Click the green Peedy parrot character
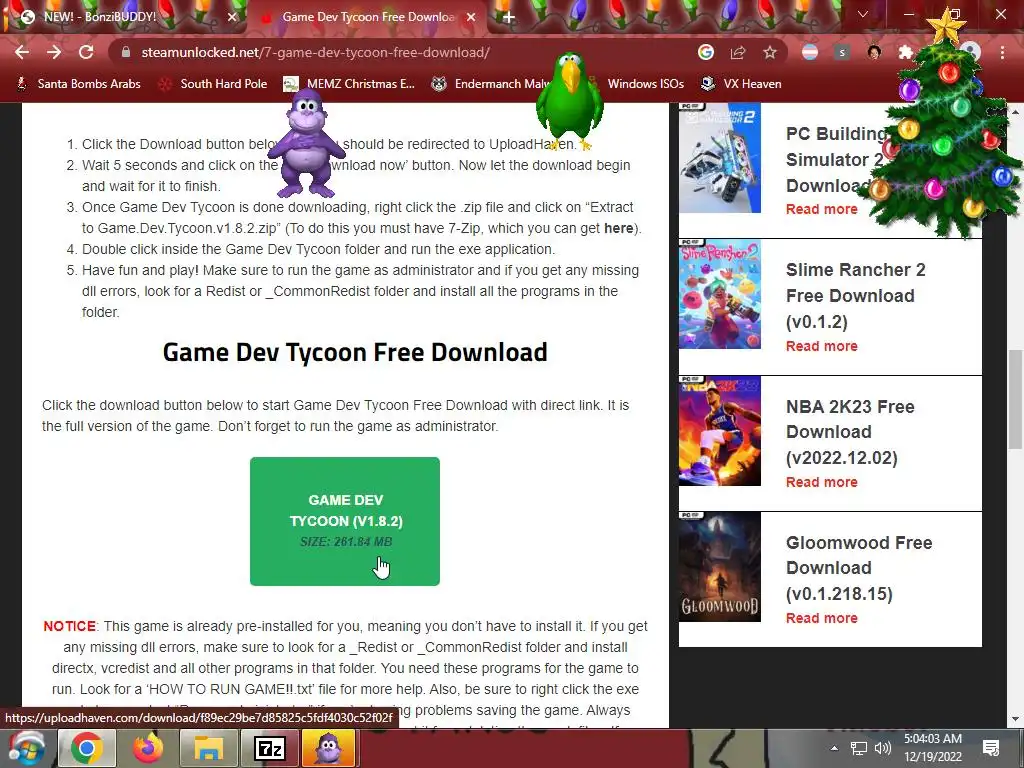This screenshot has width=1024, height=768. (x=569, y=101)
